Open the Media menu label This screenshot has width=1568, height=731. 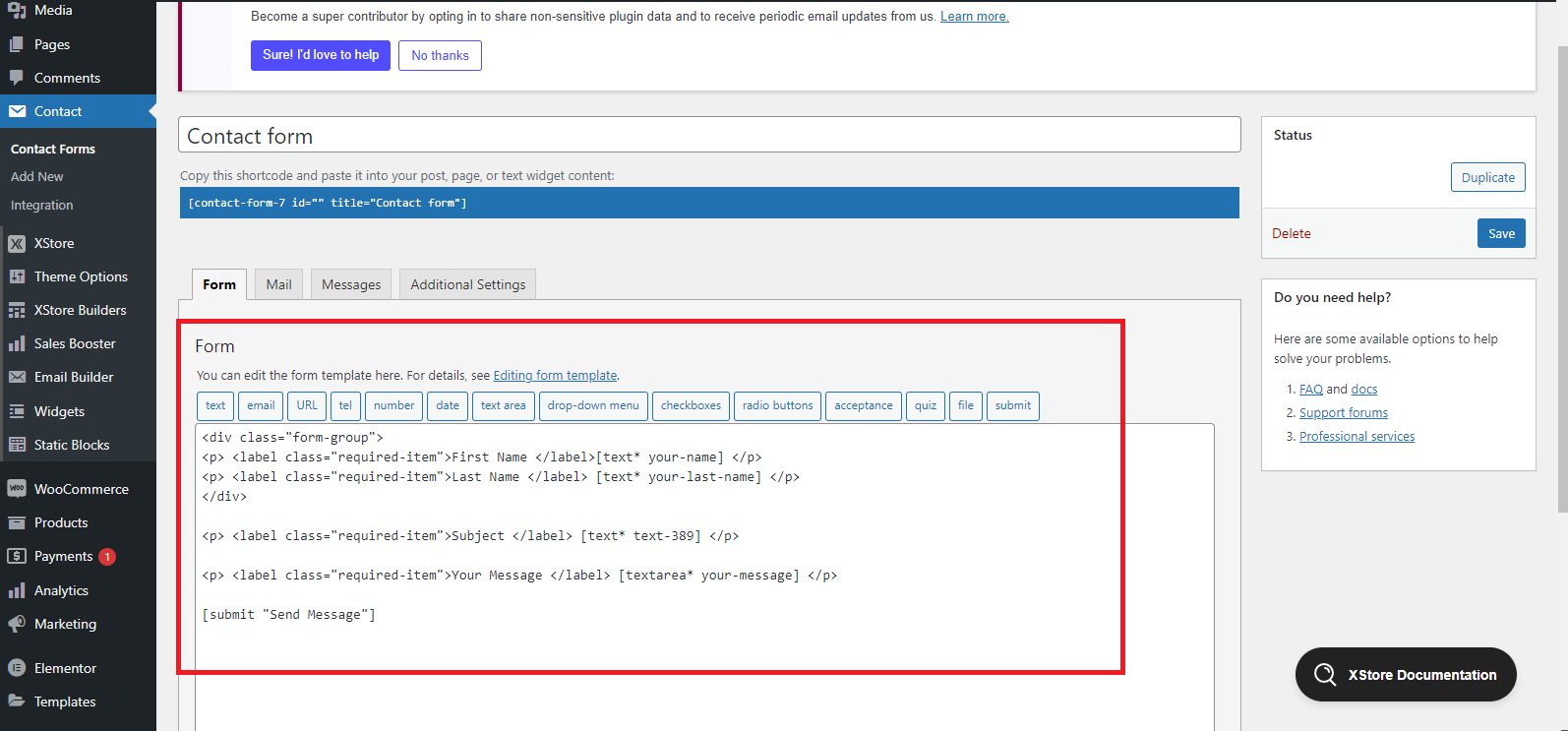[x=53, y=10]
